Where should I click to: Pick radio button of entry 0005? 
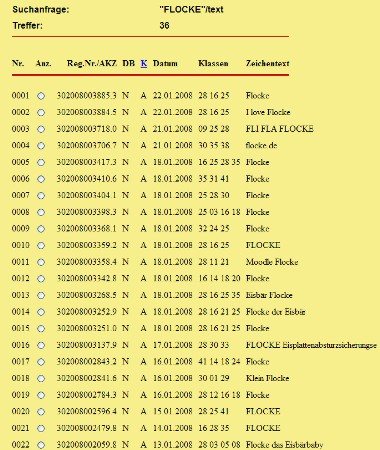point(41,163)
